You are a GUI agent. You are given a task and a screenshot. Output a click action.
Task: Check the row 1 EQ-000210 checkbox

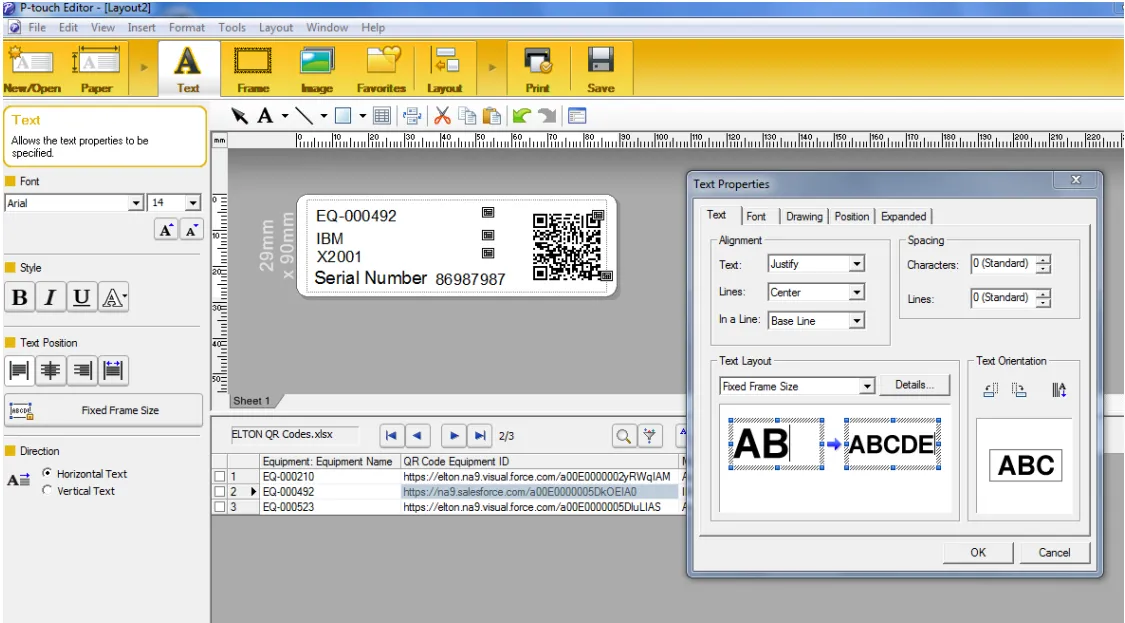220,477
